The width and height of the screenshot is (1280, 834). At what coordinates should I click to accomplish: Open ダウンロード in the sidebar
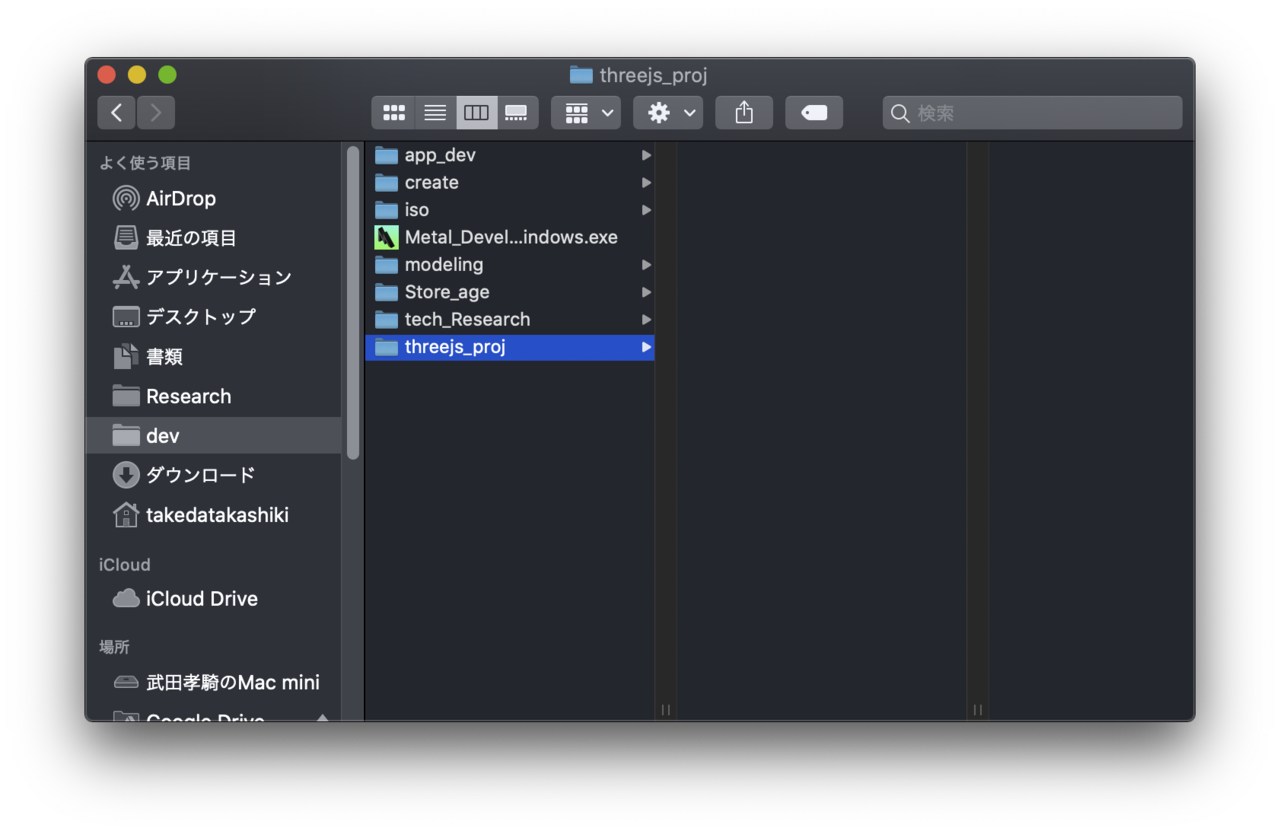pyautogui.click(x=213, y=475)
